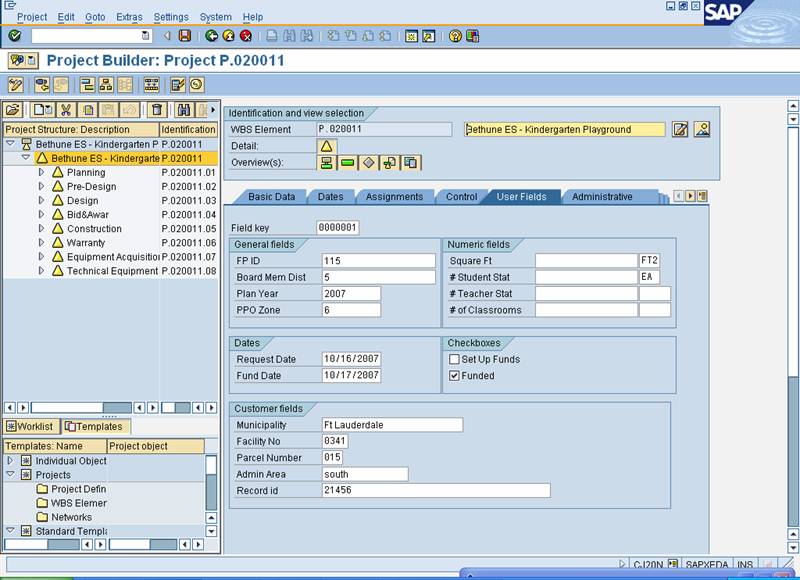800x580 pixels.
Task: Click the Copy icon in tree toolbar
Action: 88,110
